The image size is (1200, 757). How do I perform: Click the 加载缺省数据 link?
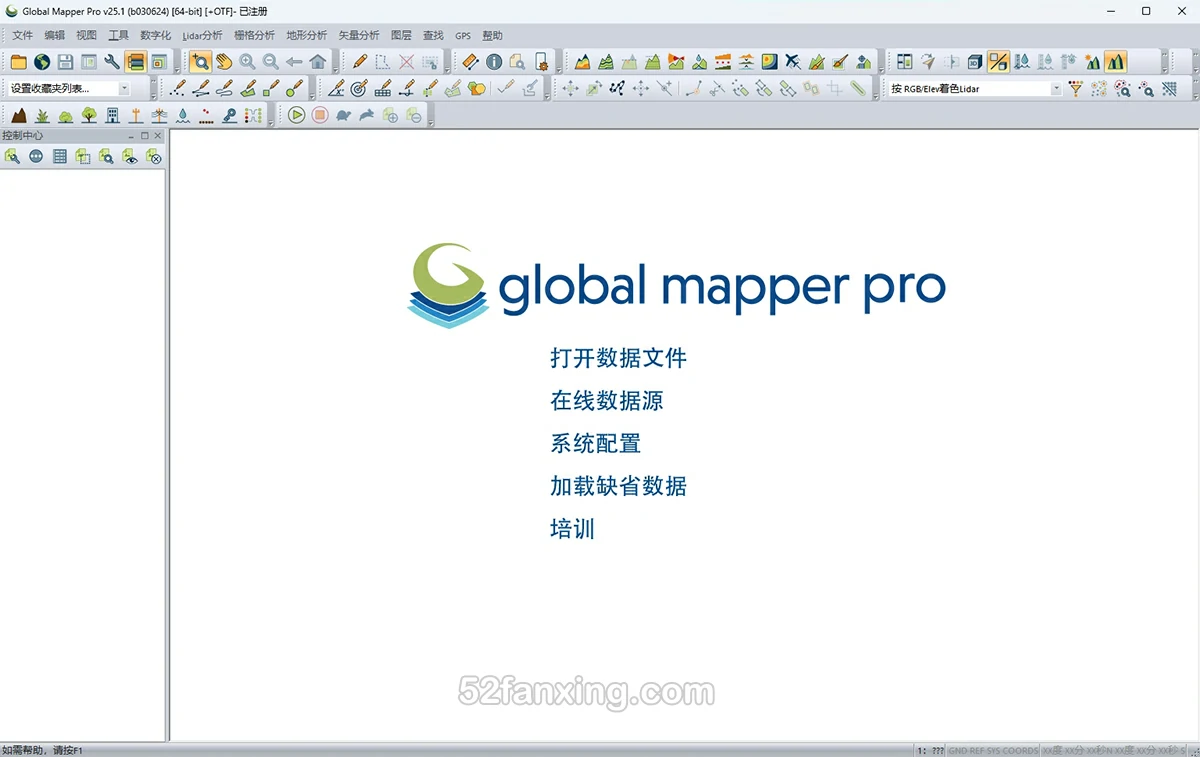618,486
